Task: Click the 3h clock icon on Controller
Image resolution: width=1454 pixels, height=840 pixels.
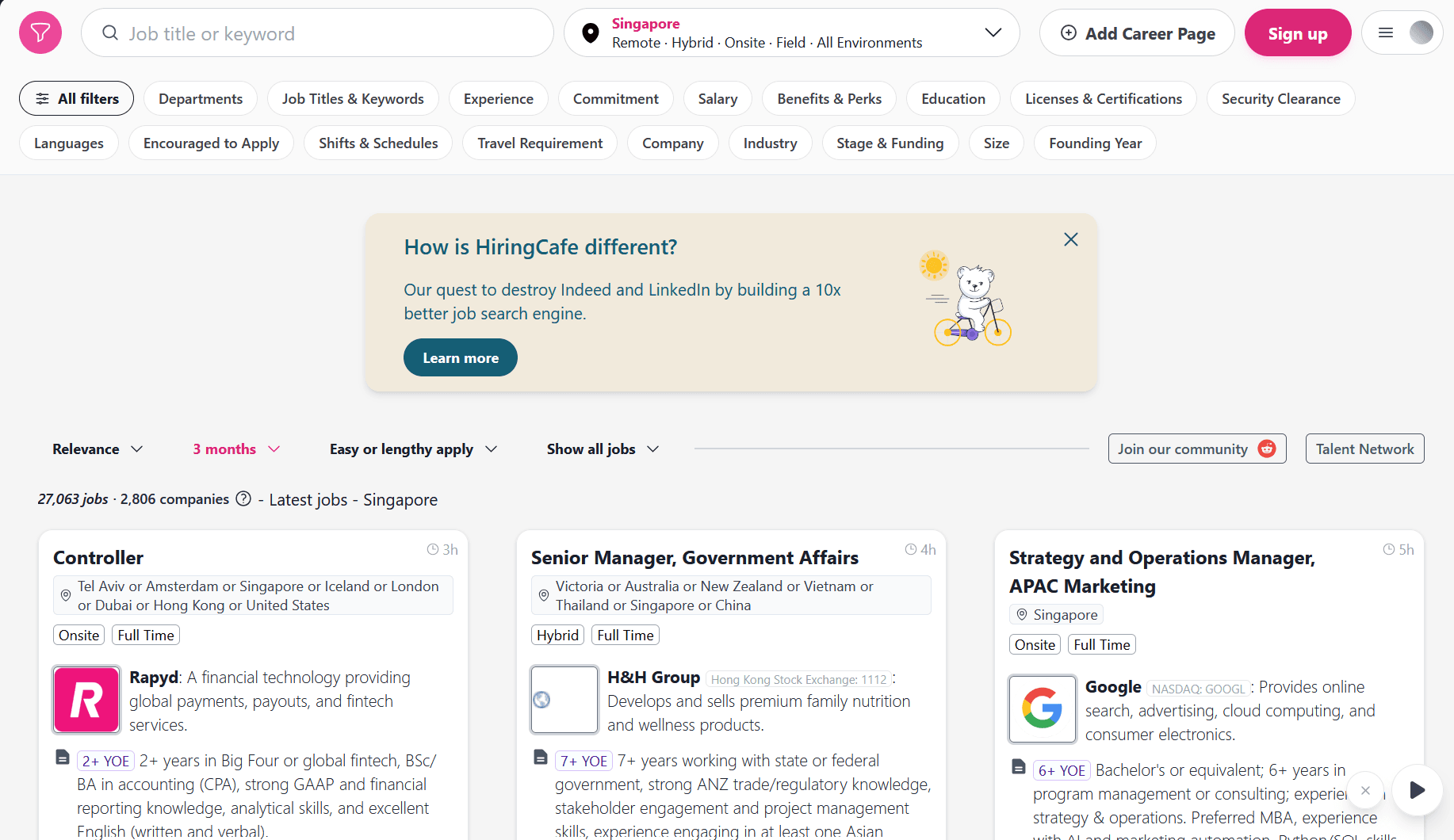Action: point(433,549)
